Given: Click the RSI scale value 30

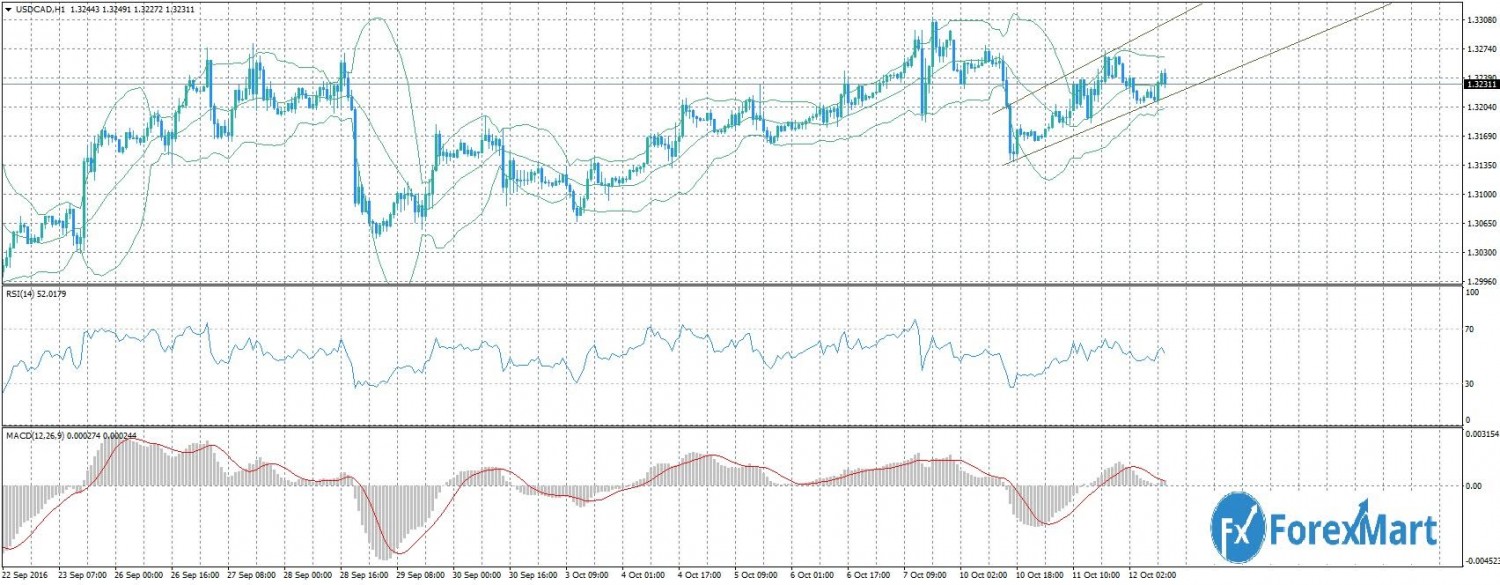Looking at the screenshot, I should click(1470, 384).
